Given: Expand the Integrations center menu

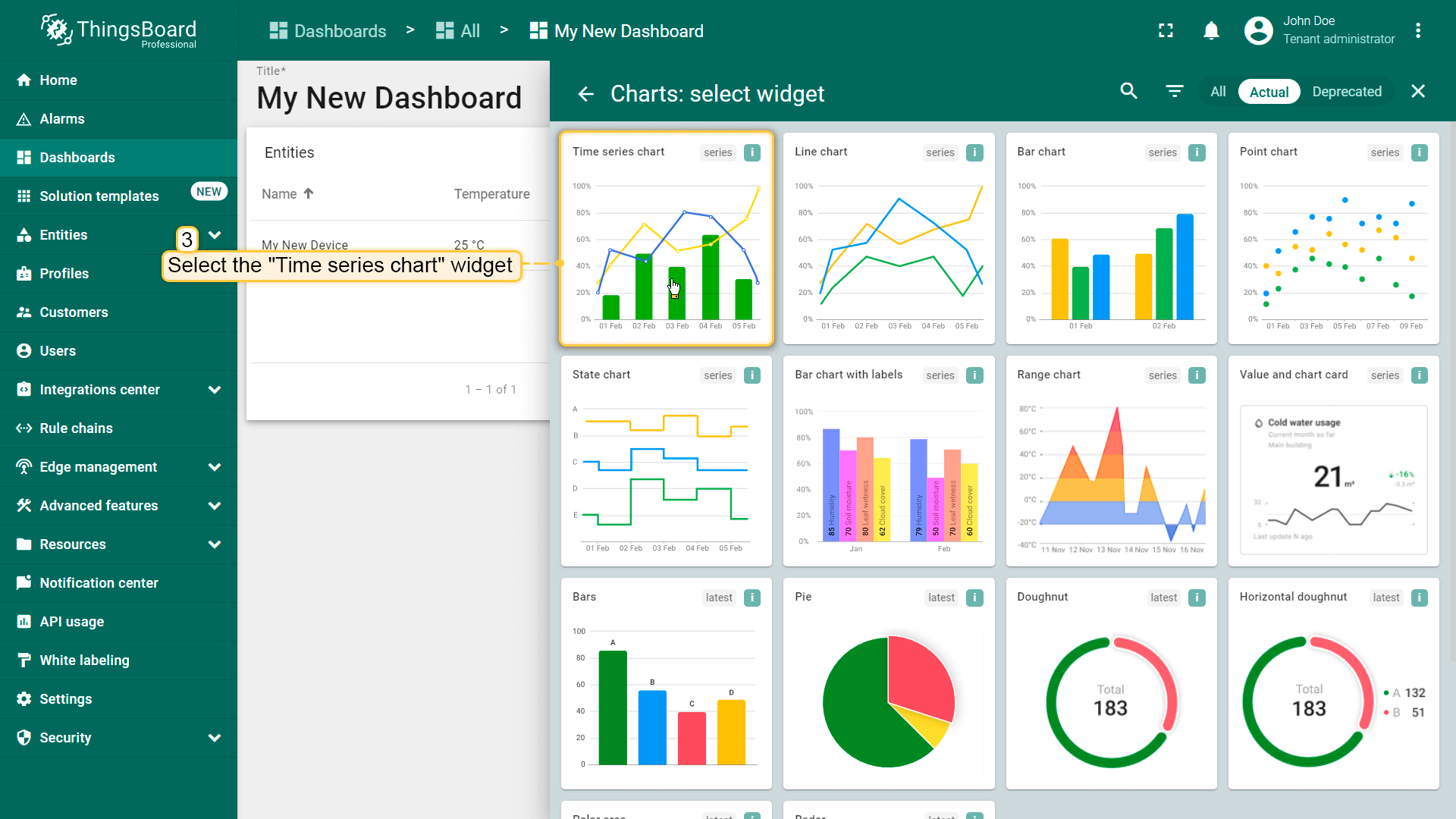Looking at the screenshot, I should (x=215, y=390).
